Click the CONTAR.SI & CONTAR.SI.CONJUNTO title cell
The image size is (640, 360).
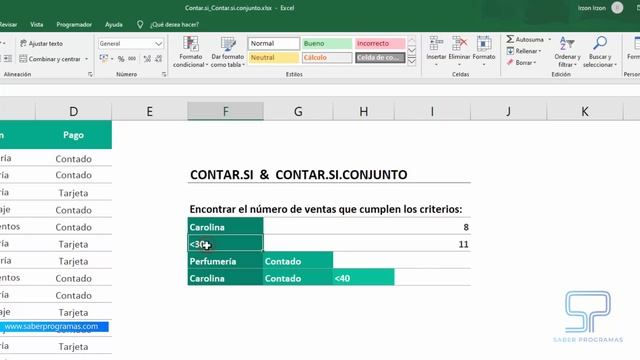[298, 175]
